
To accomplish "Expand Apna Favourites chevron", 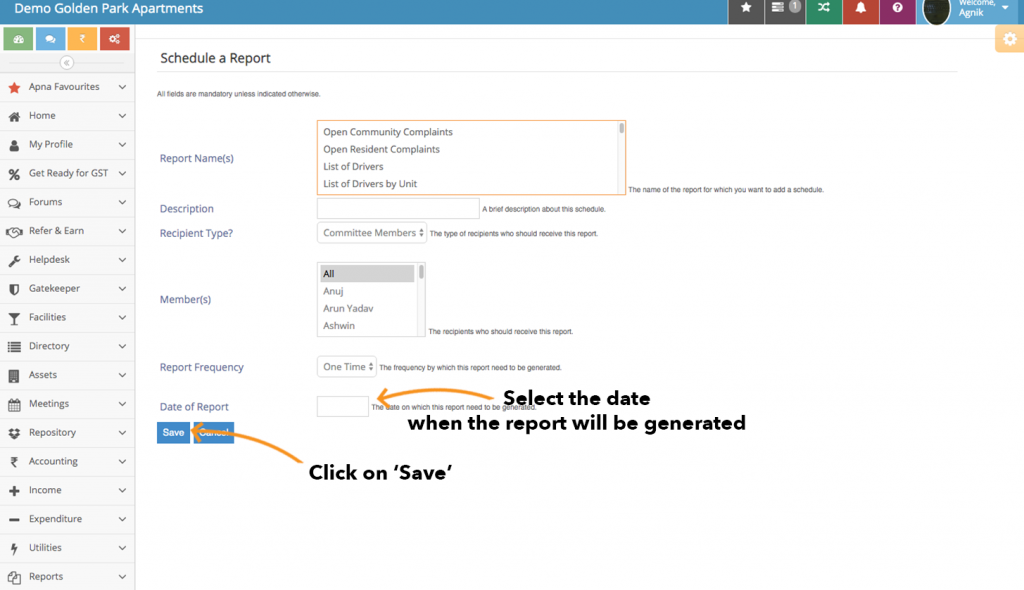I will tap(122, 87).
